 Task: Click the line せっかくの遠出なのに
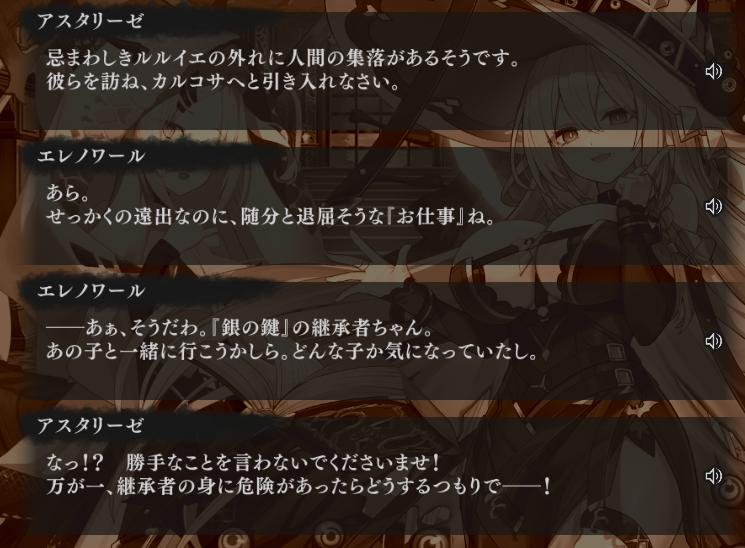271,217
